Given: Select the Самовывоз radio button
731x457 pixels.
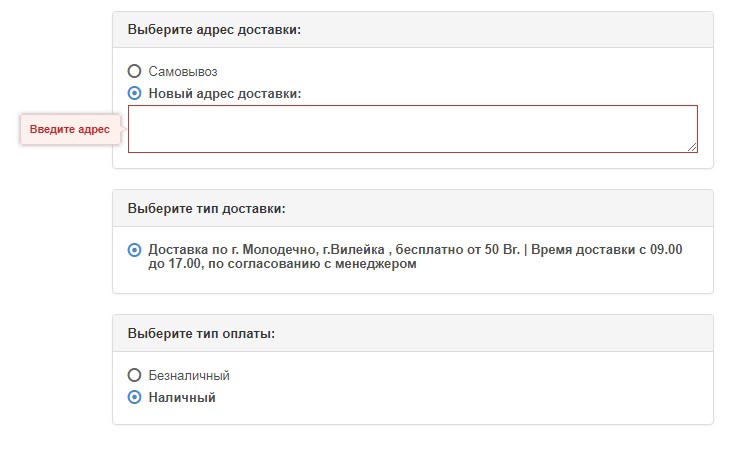Looking at the screenshot, I should point(135,72).
